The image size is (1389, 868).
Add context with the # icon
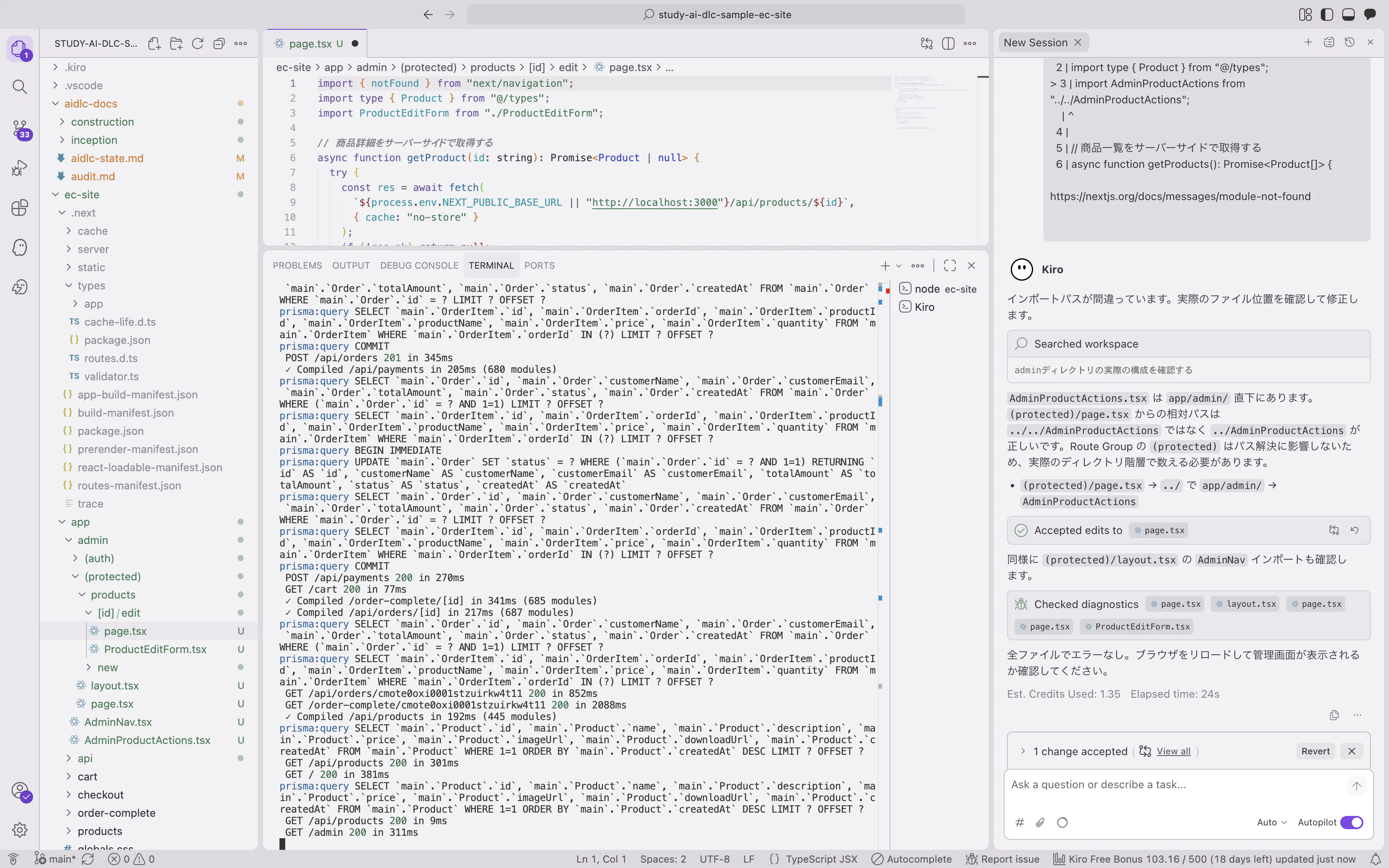[1019, 823]
